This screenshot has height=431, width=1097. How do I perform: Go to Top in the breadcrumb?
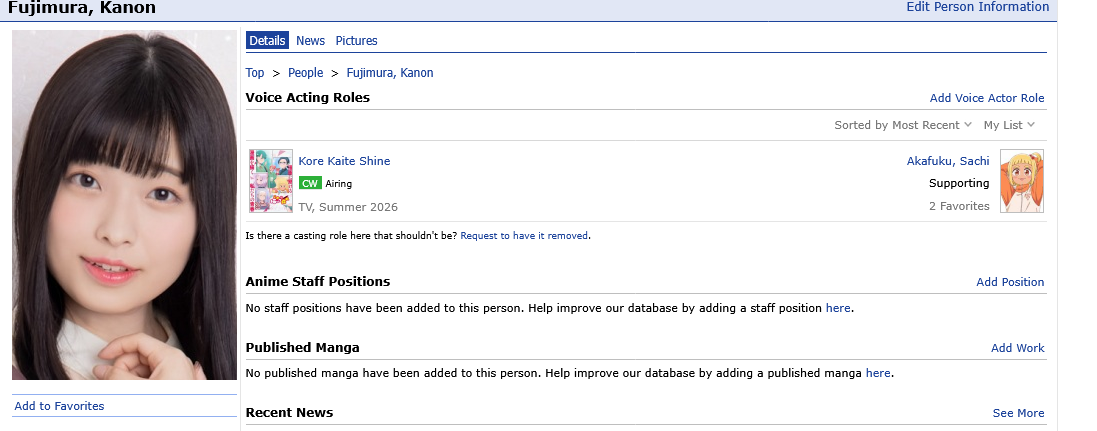click(x=255, y=73)
